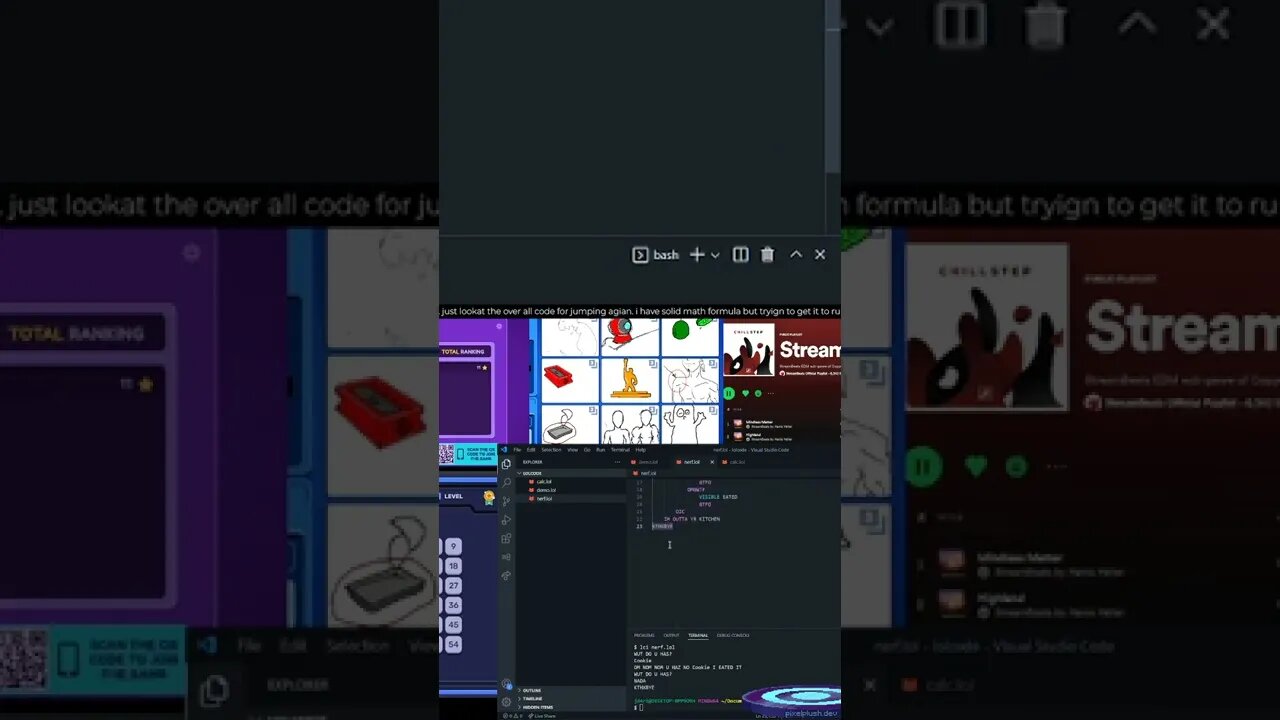1280x720 pixels.
Task: Open the launch profile chevron beside bash plus
Action: 715,255
